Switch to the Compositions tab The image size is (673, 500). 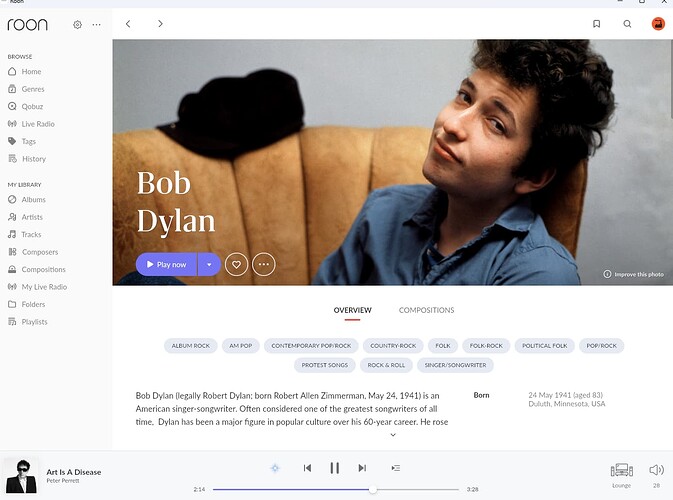[x=426, y=310]
